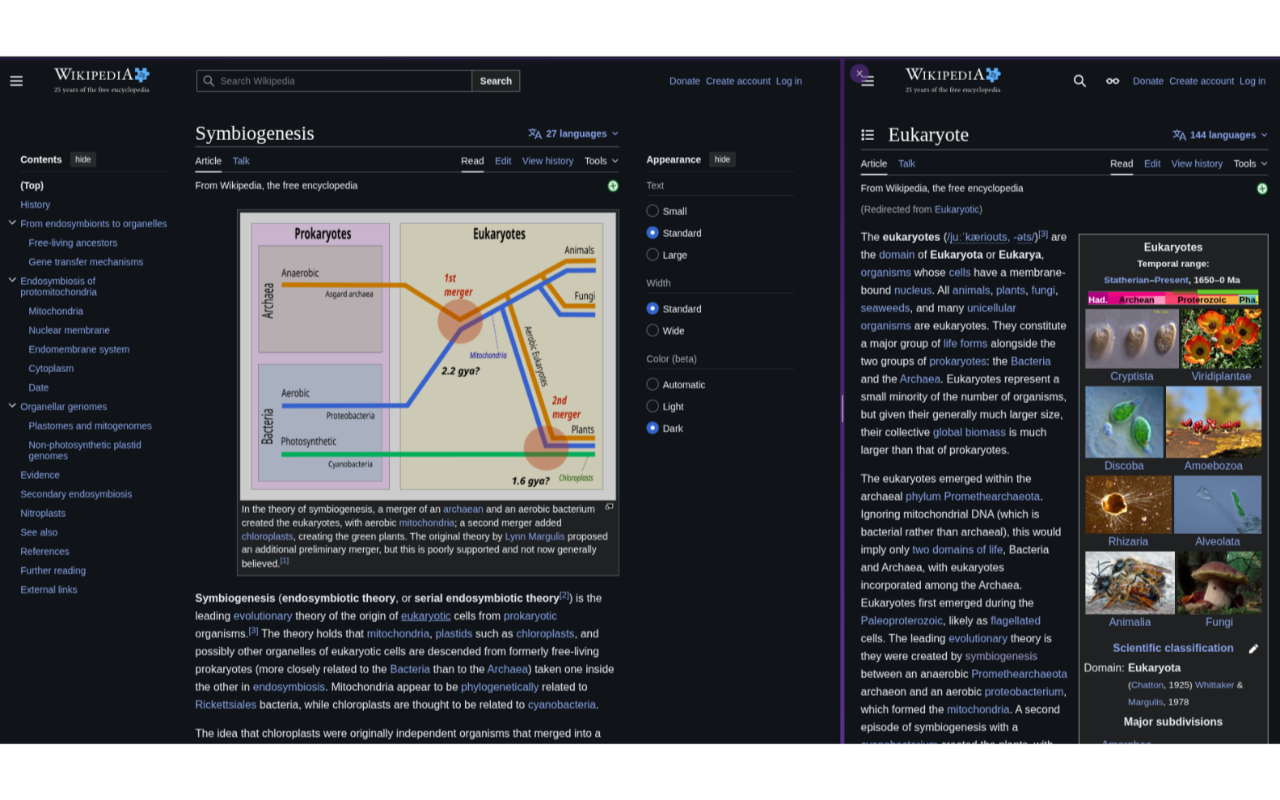Viewport: 1280px width, 800px height.
Task: Select the Automatic color option
Action: click(653, 385)
